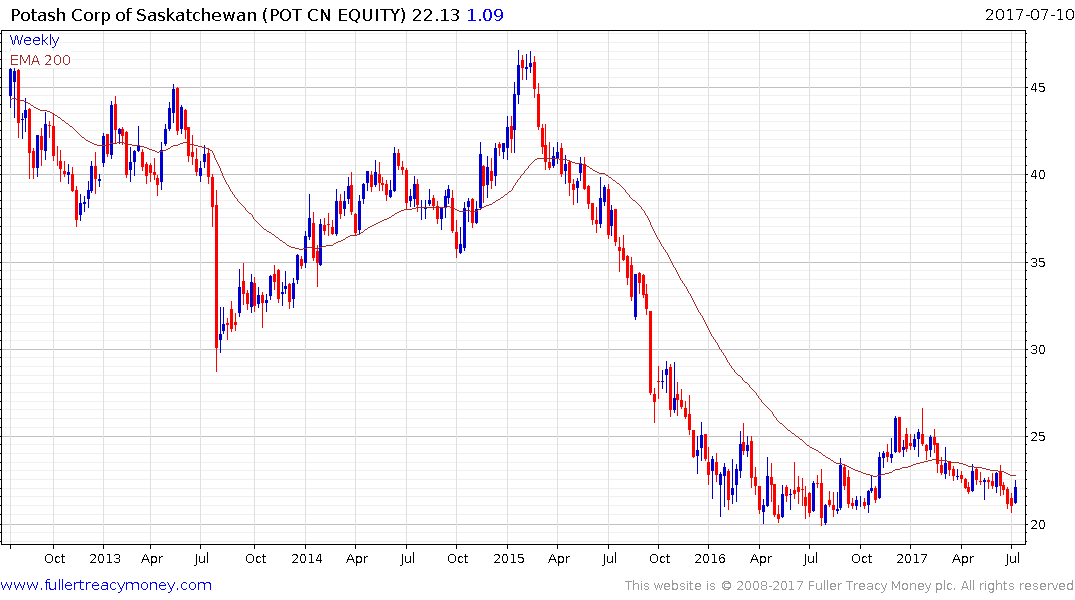The image size is (1075, 600).
Task: Click the 30 price axis label
Action: tap(1037, 350)
